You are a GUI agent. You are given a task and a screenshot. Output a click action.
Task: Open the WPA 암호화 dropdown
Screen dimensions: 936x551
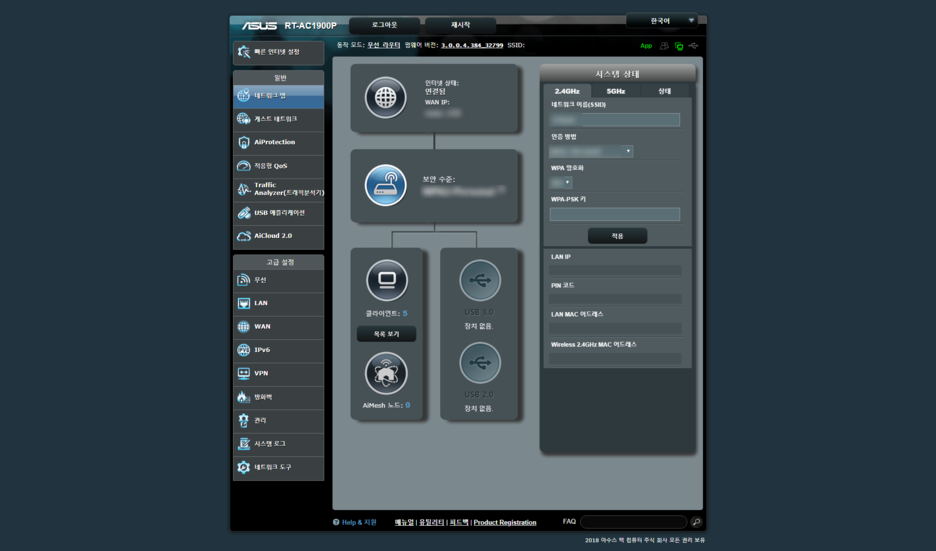561,183
